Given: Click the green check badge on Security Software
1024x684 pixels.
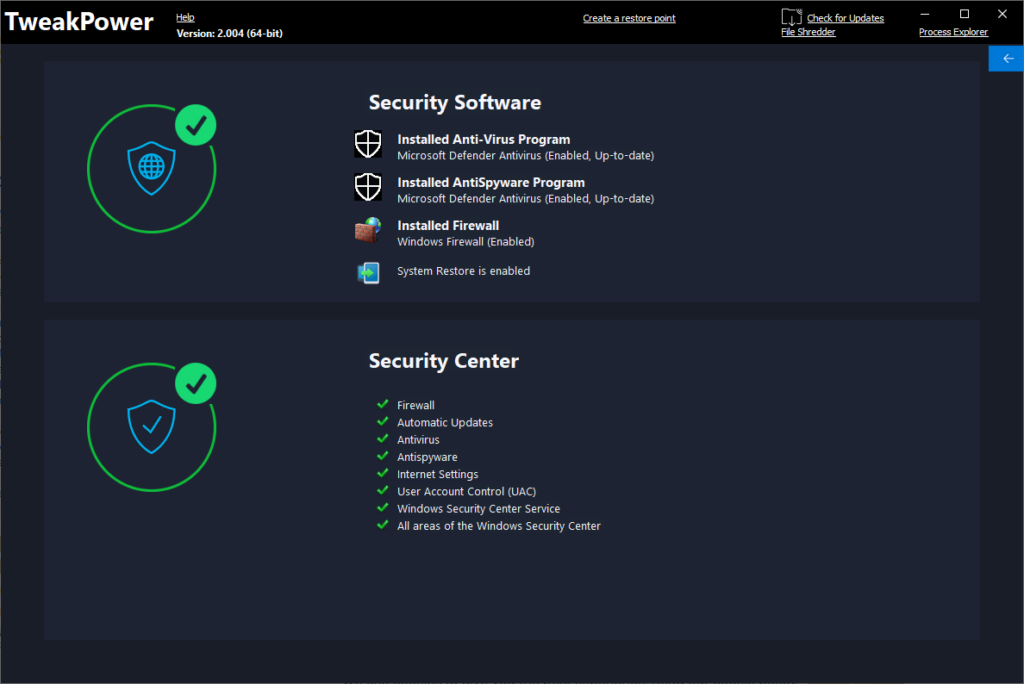Looking at the screenshot, I should click(196, 125).
